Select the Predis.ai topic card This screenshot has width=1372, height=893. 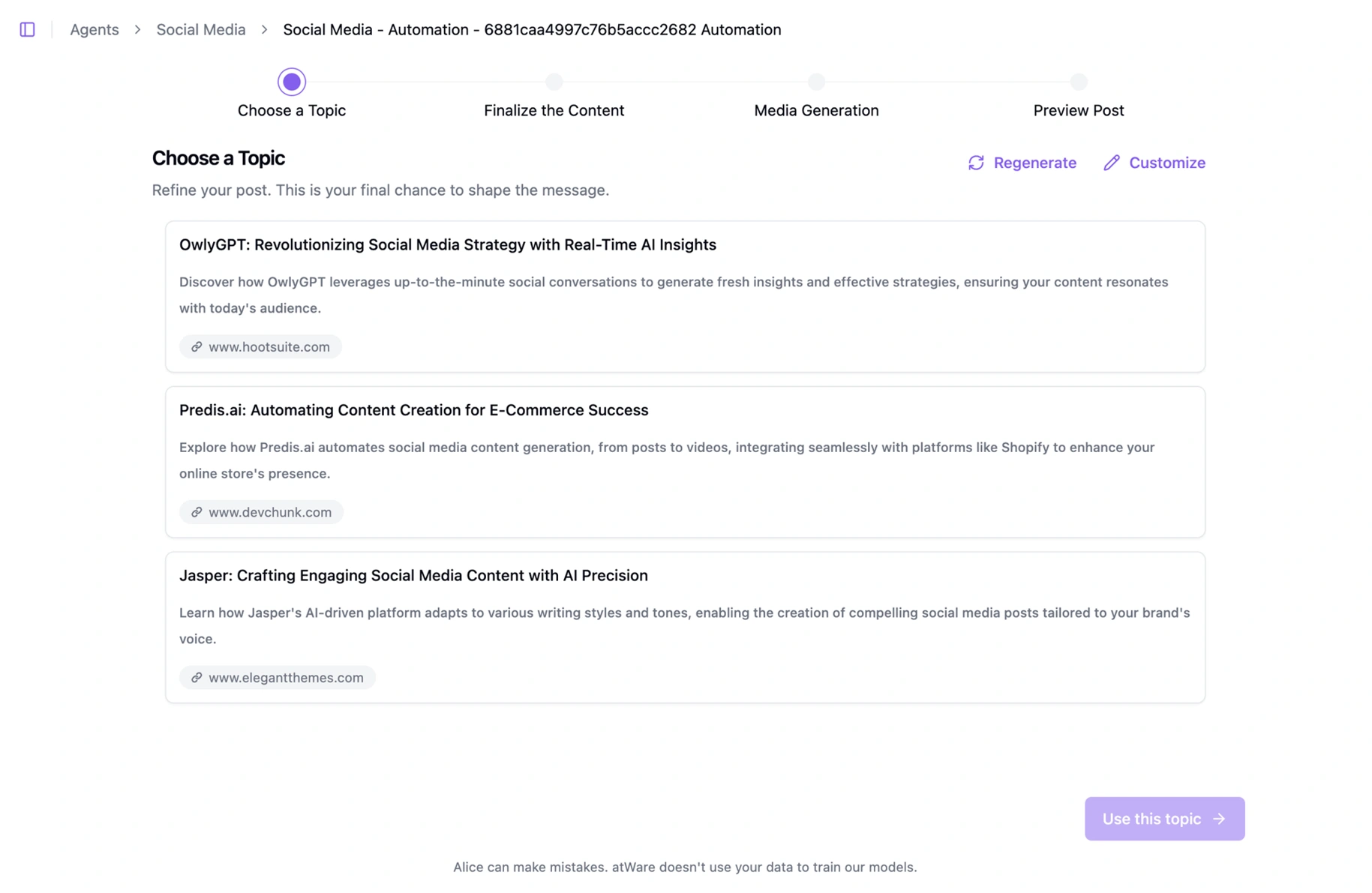[x=684, y=460]
